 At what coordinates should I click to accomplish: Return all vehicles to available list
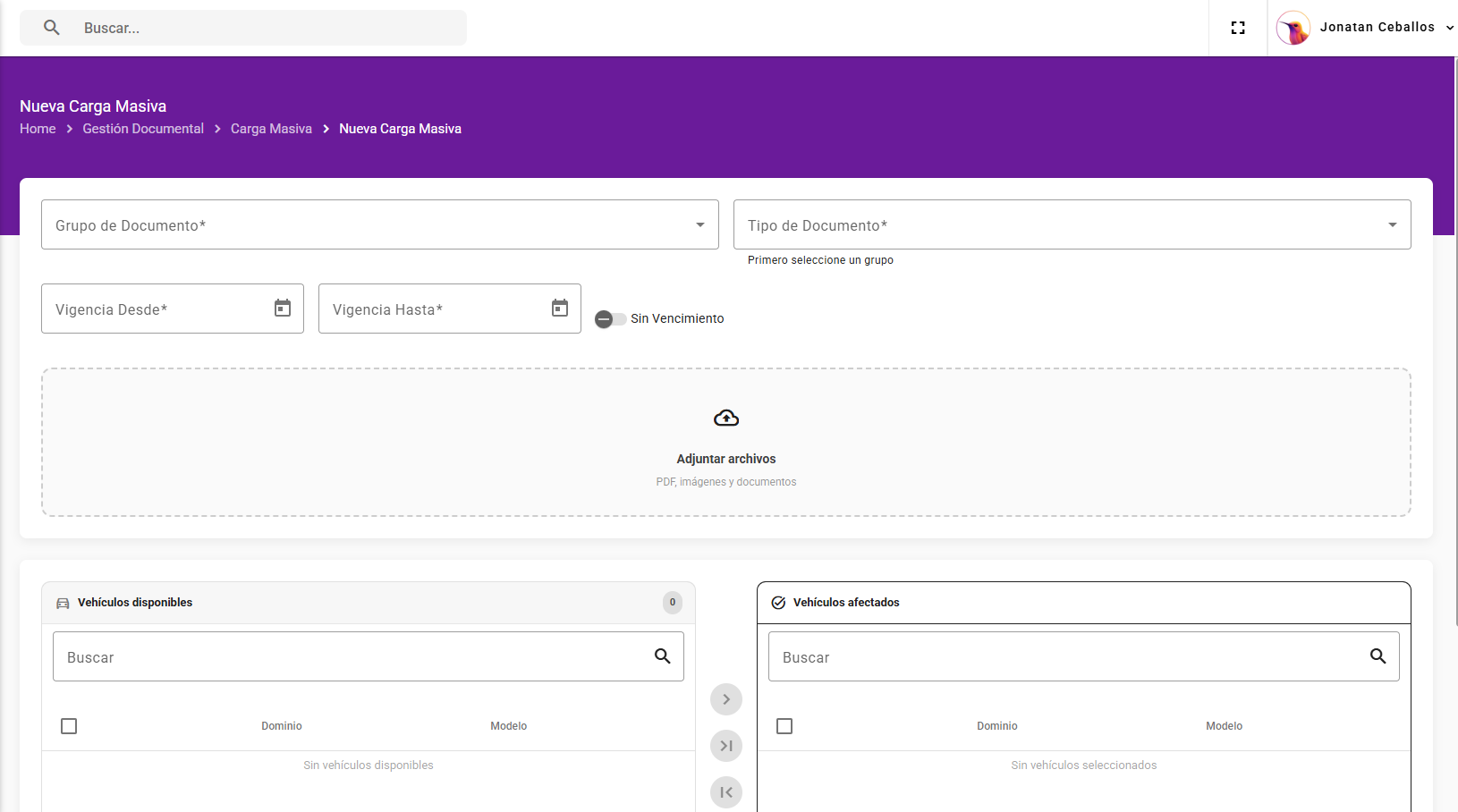(725, 792)
